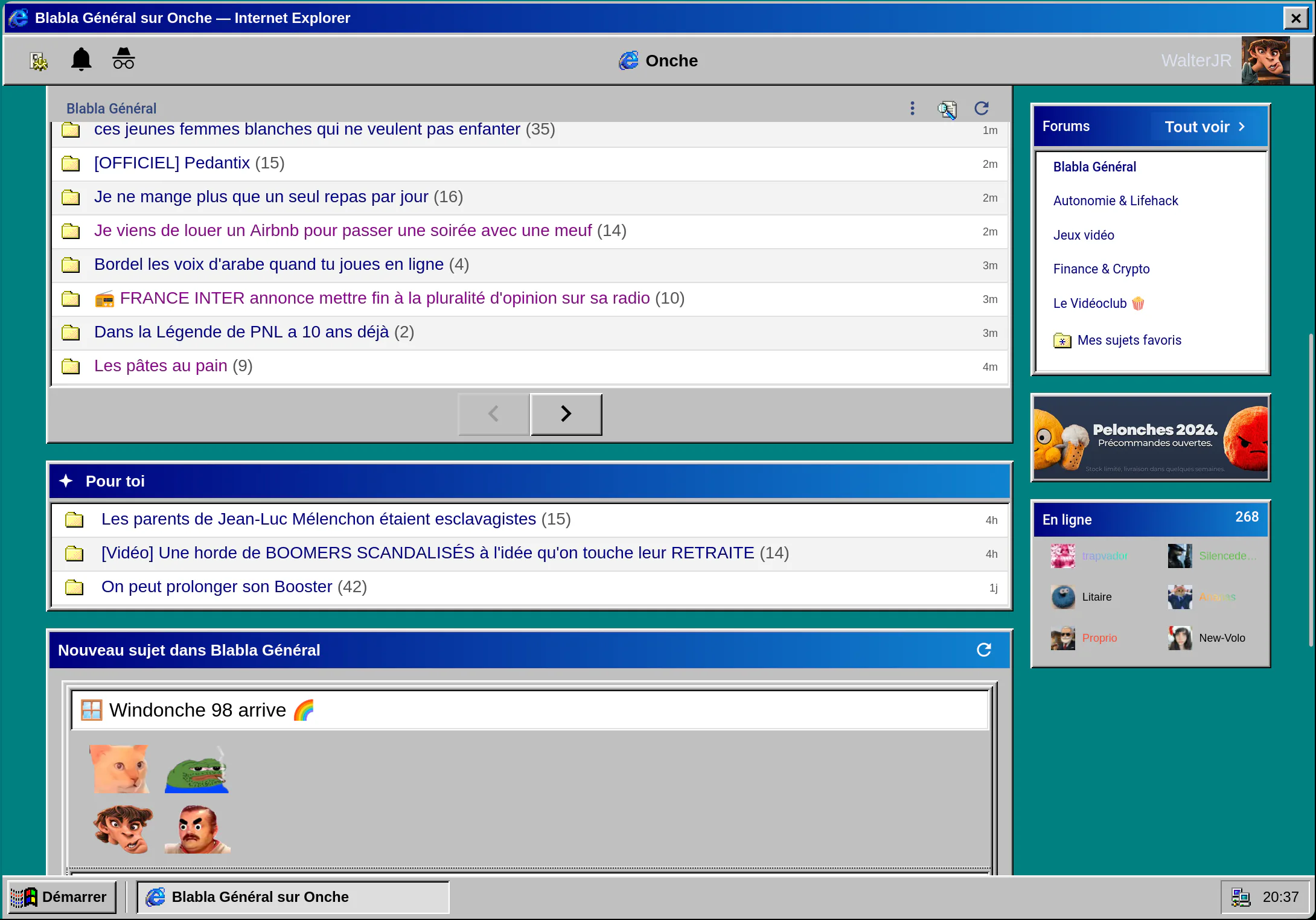The image size is (1316, 920).
Task: Open WalterJR profile avatar
Action: (x=1265, y=60)
